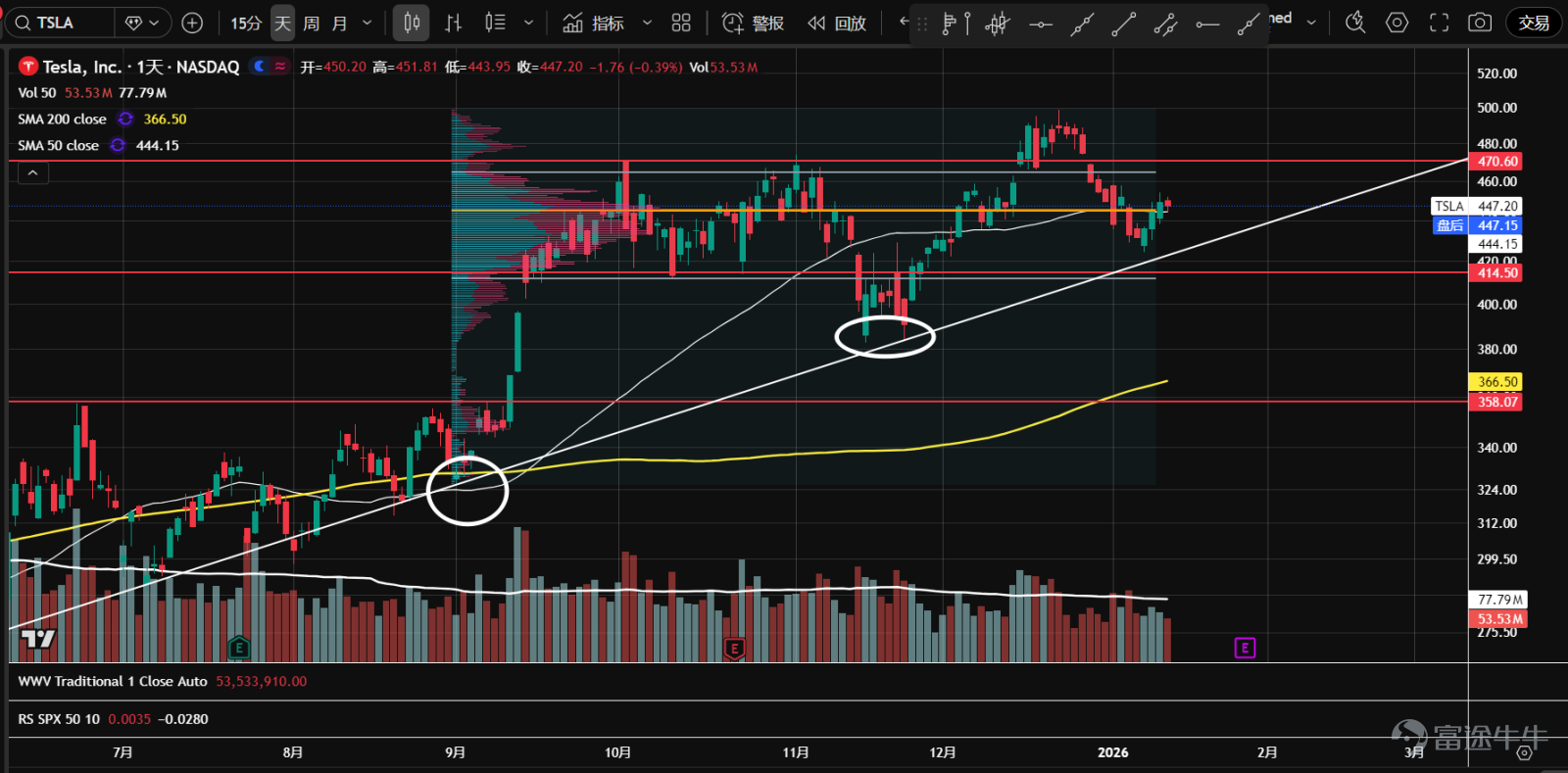1568x773 pixels.
Task: Switch to the 15分 timeframe
Action: [x=246, y=23]
